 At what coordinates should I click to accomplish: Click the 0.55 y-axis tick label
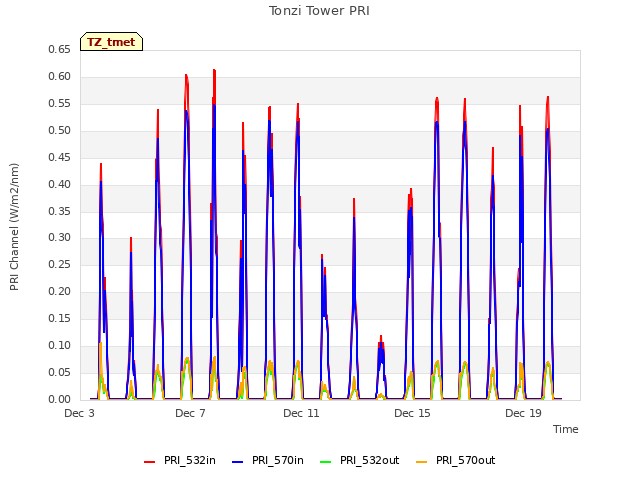(59, 103)
